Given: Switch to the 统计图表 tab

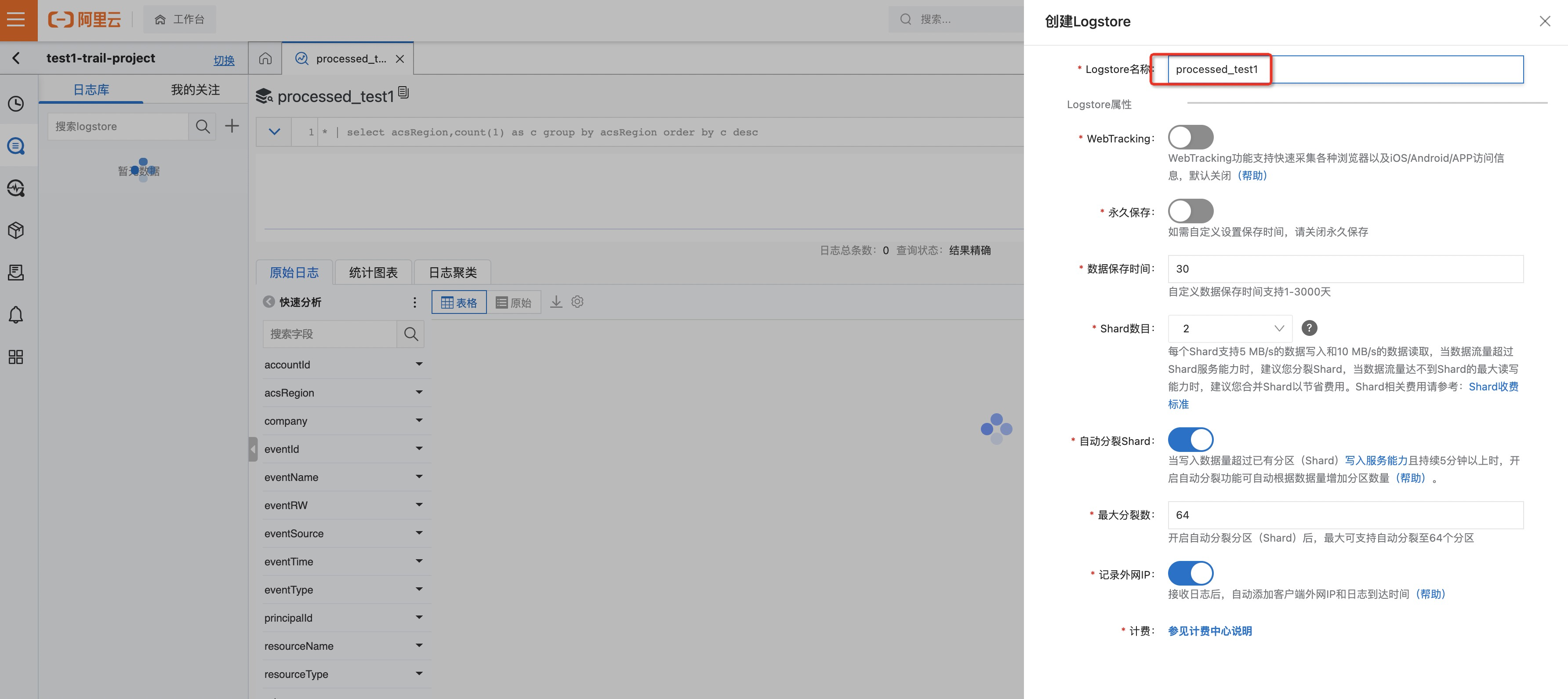Looking at the screenshot, I should (x=373, y=272).
